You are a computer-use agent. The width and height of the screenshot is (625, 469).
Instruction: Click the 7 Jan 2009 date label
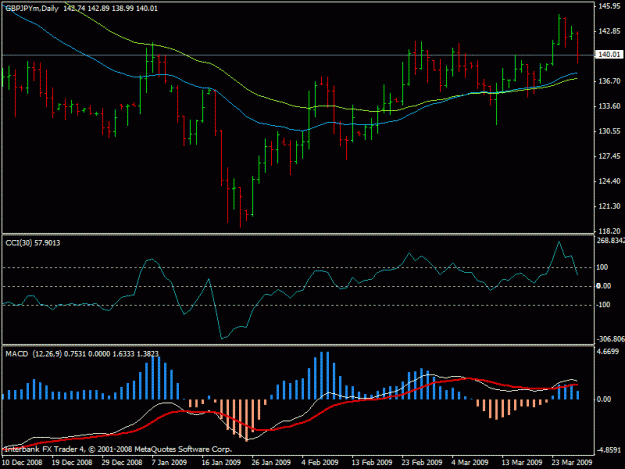click(x=169, y=463)
